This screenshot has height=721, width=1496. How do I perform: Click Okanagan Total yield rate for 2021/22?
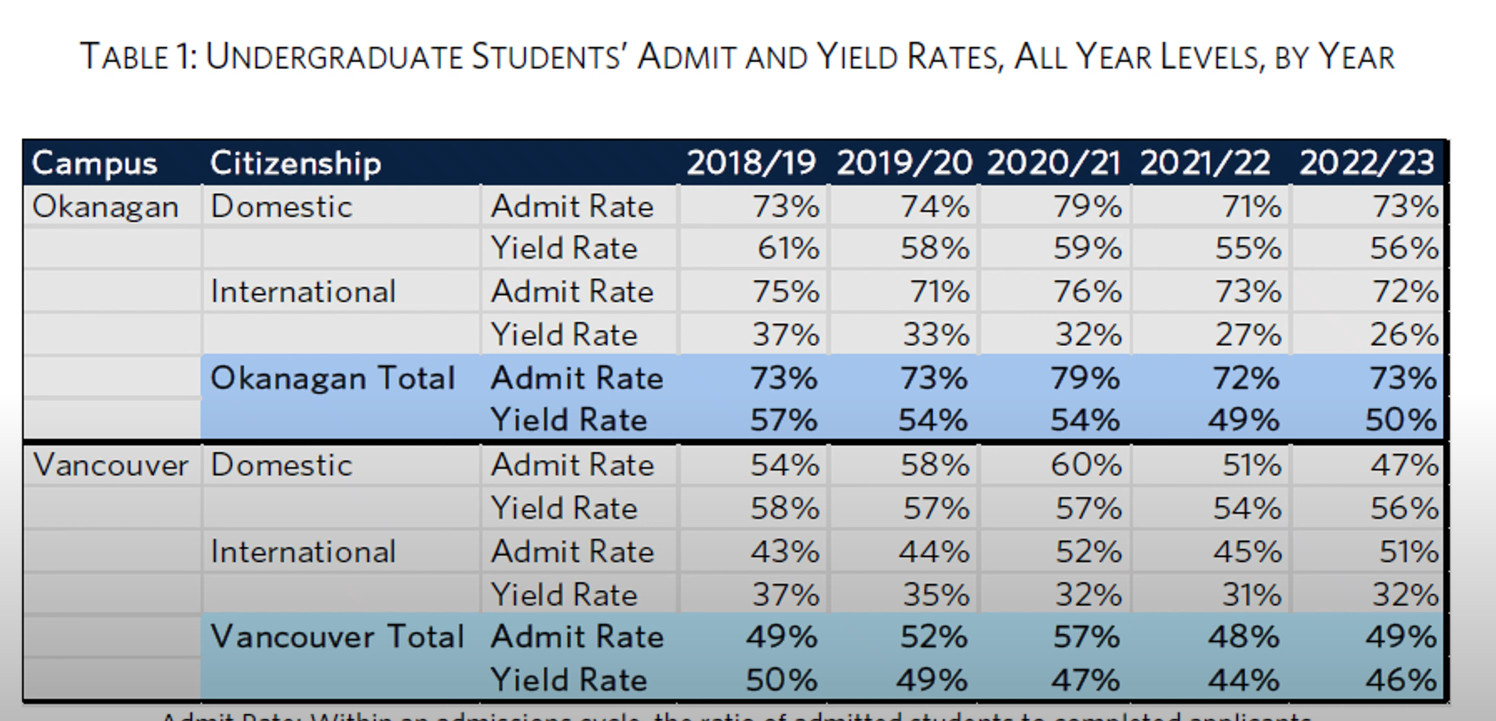1244,421
